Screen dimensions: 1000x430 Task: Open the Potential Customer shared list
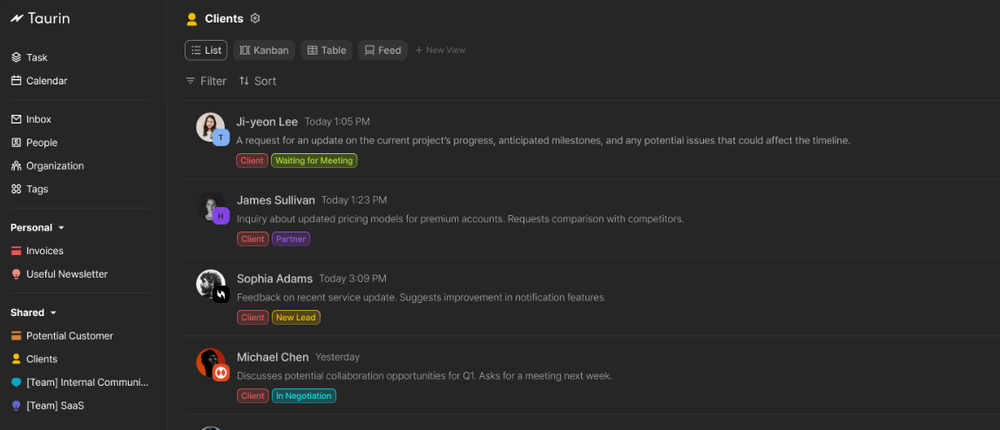pos(69,336)
